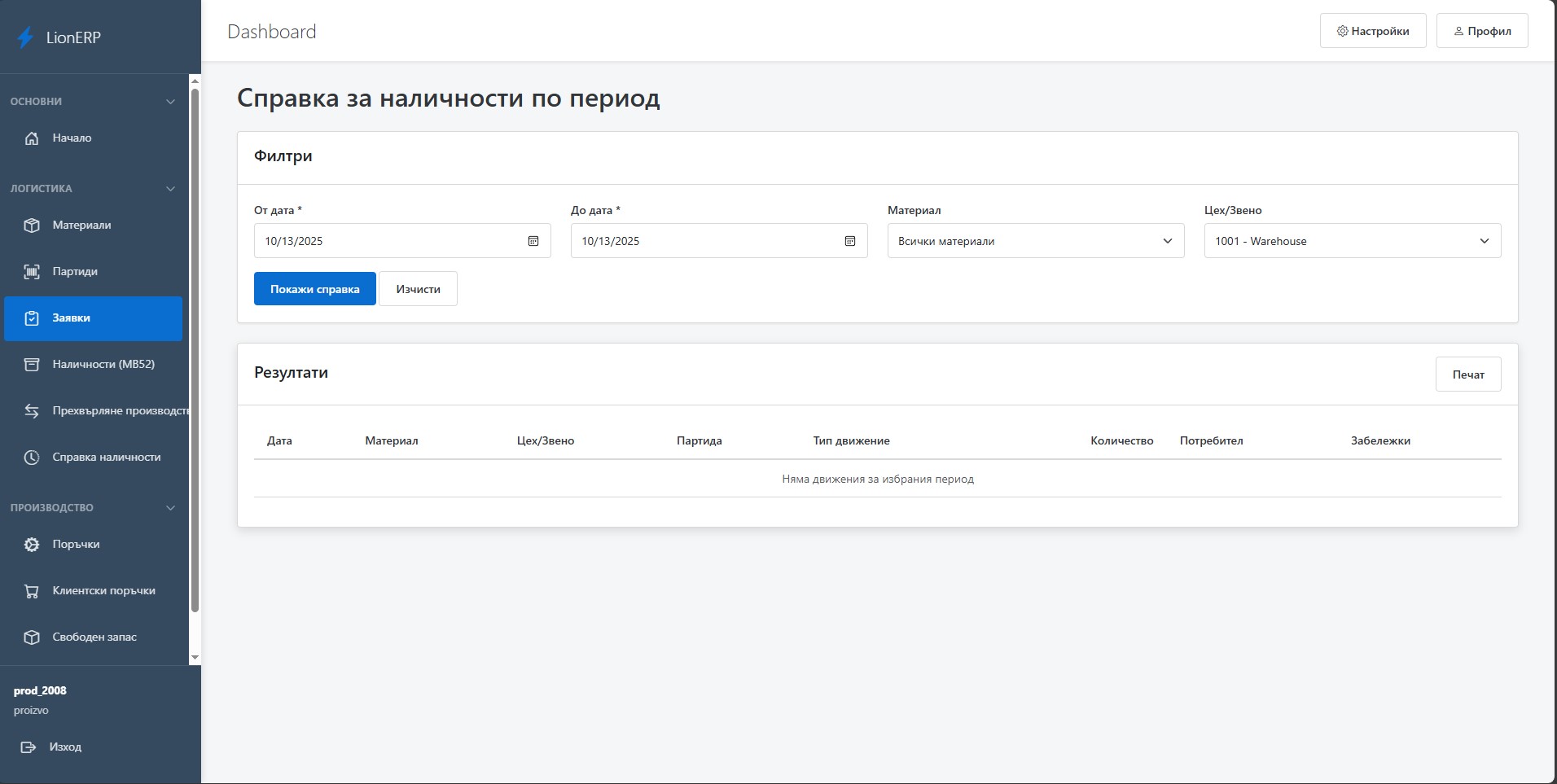Screen dimensions: 1557x784
Task: Expand the Всички материали dropdown
Action: [1167, 241]
